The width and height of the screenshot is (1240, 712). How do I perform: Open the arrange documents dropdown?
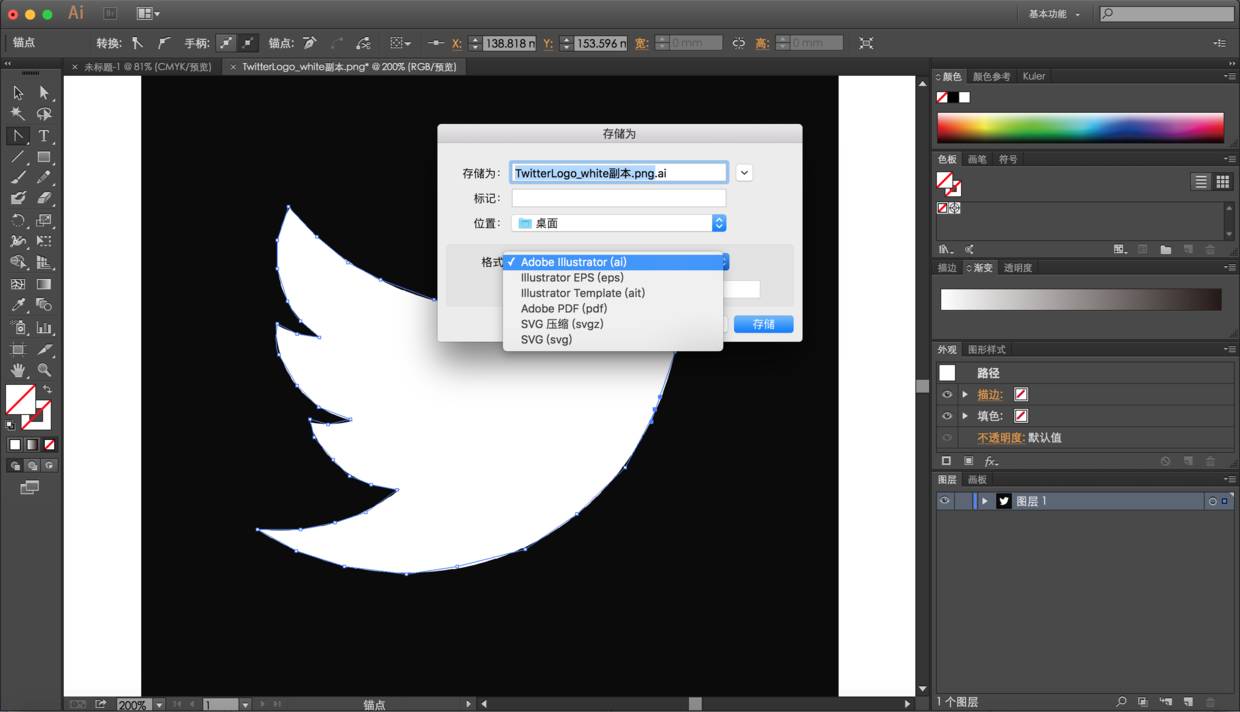tap(148, 14)
